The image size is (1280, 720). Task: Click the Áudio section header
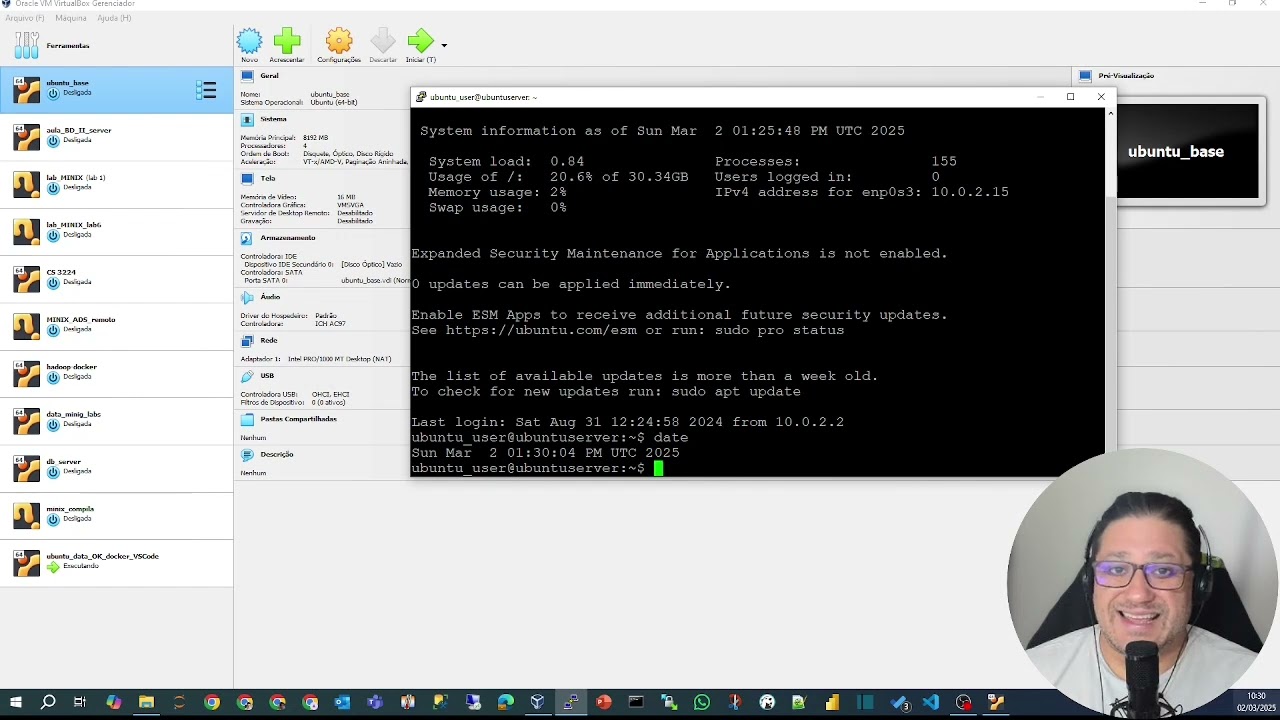[x=270, y=297]
